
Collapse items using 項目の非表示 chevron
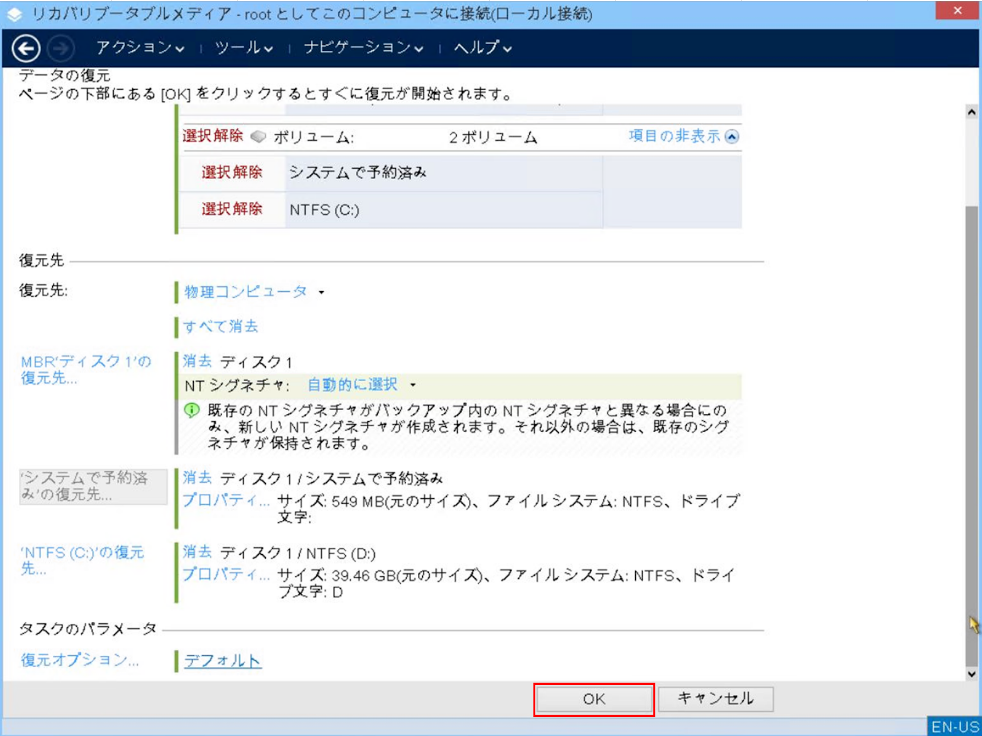pos(732,137)
